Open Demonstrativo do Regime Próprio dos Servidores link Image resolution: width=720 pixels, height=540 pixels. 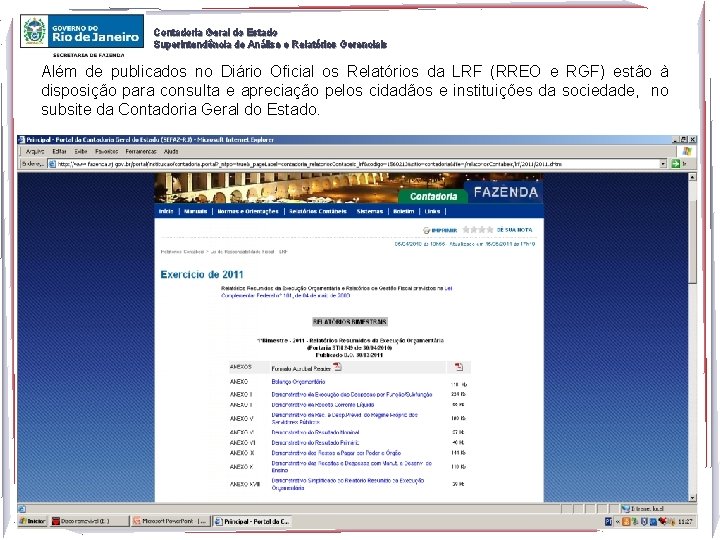(x=344, y=418)
